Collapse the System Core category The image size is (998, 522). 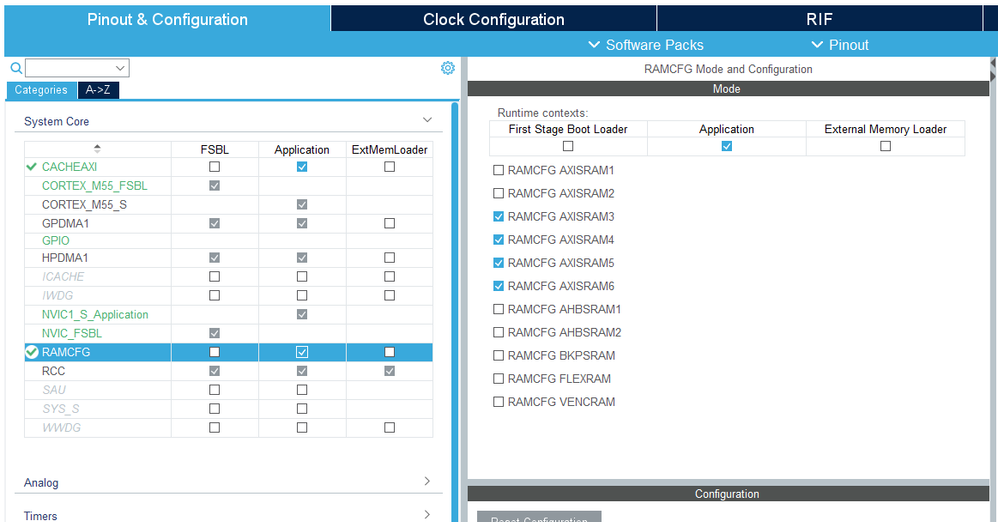click(x=428, y=120)
